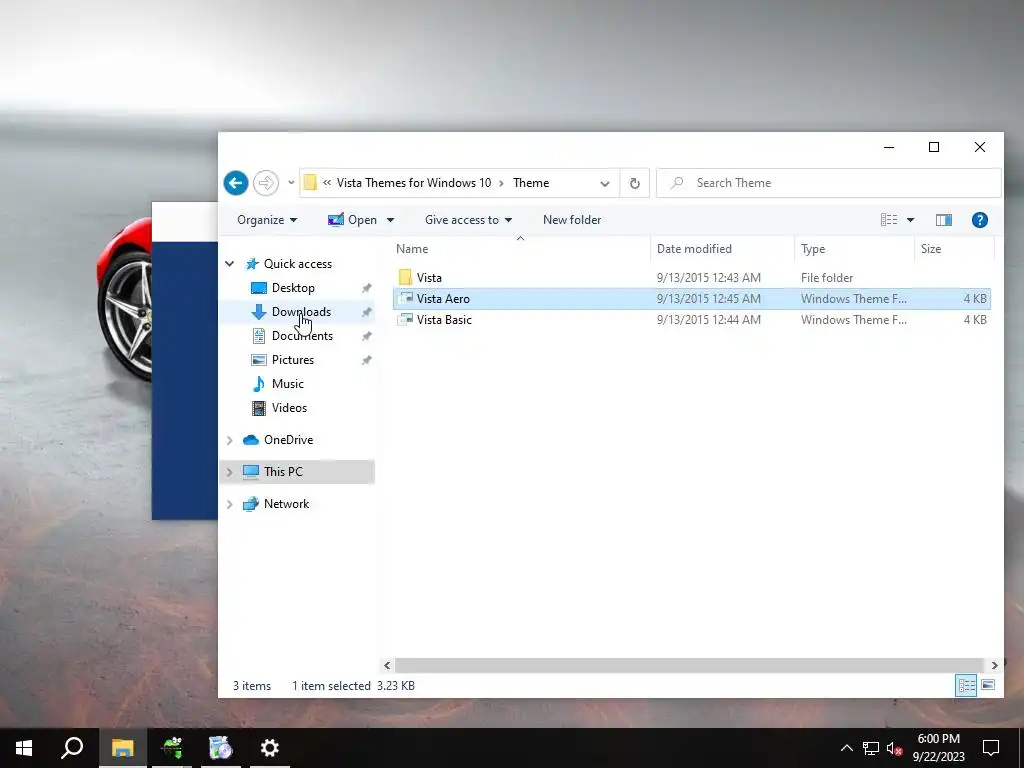The height and width of the screenshot is (768, 1024).
Task: Open Pictures in Quick access
Action: pyautogui.click(x=293, y=360)
